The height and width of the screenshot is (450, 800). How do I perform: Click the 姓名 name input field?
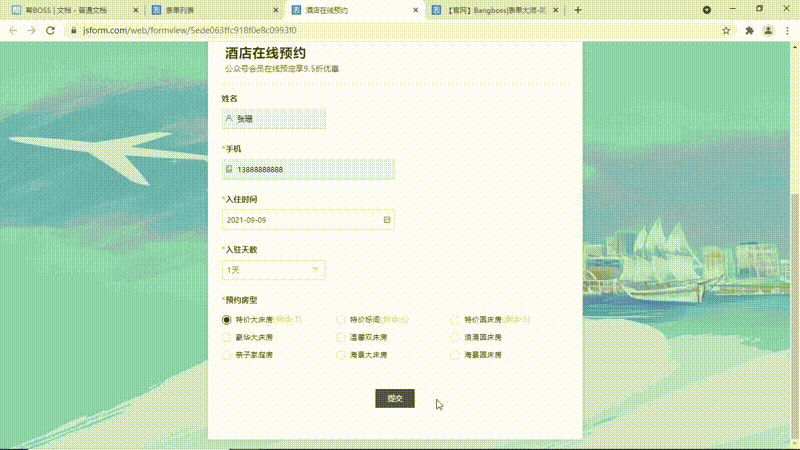pos(273,119)
